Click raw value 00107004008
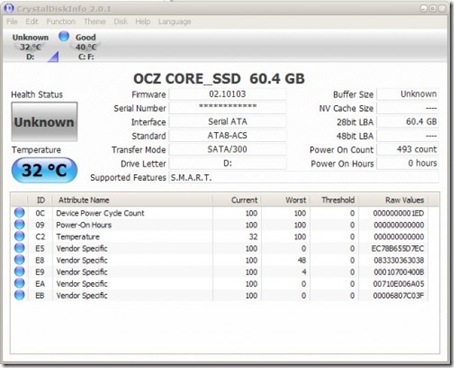 pyautogui.click(x=399, y=272)
